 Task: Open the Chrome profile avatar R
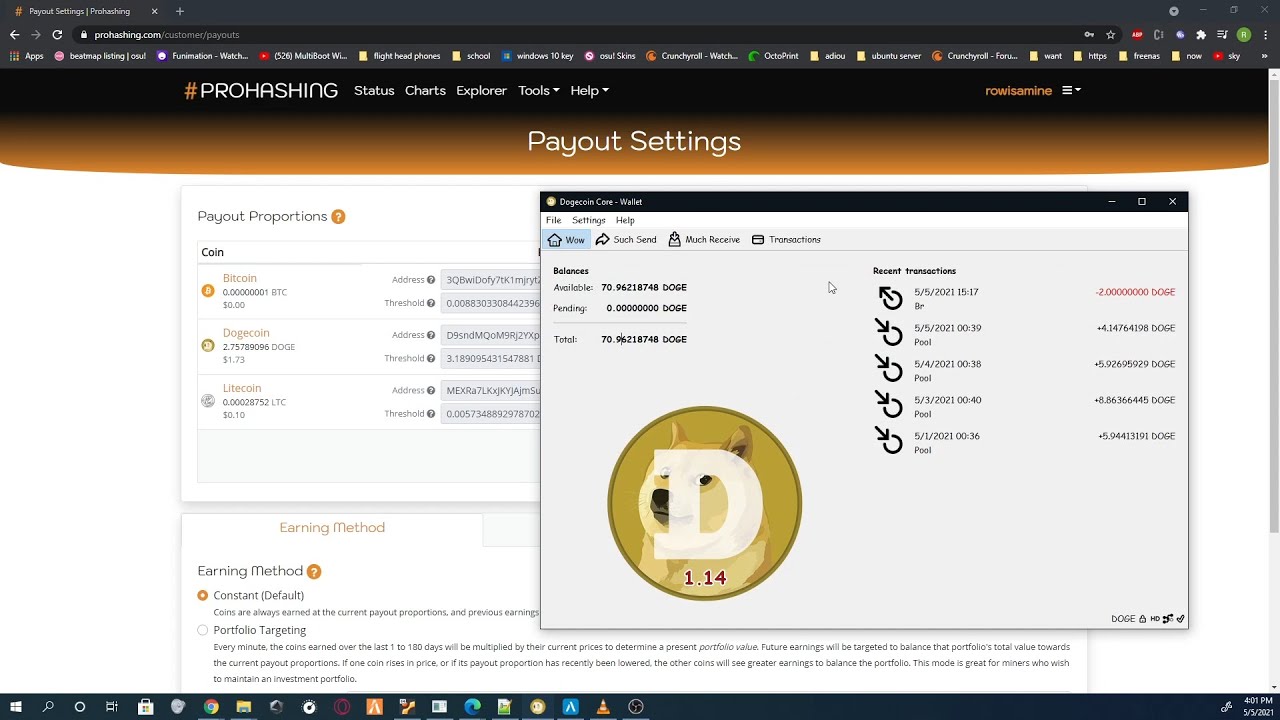[x=1243, y=34]
